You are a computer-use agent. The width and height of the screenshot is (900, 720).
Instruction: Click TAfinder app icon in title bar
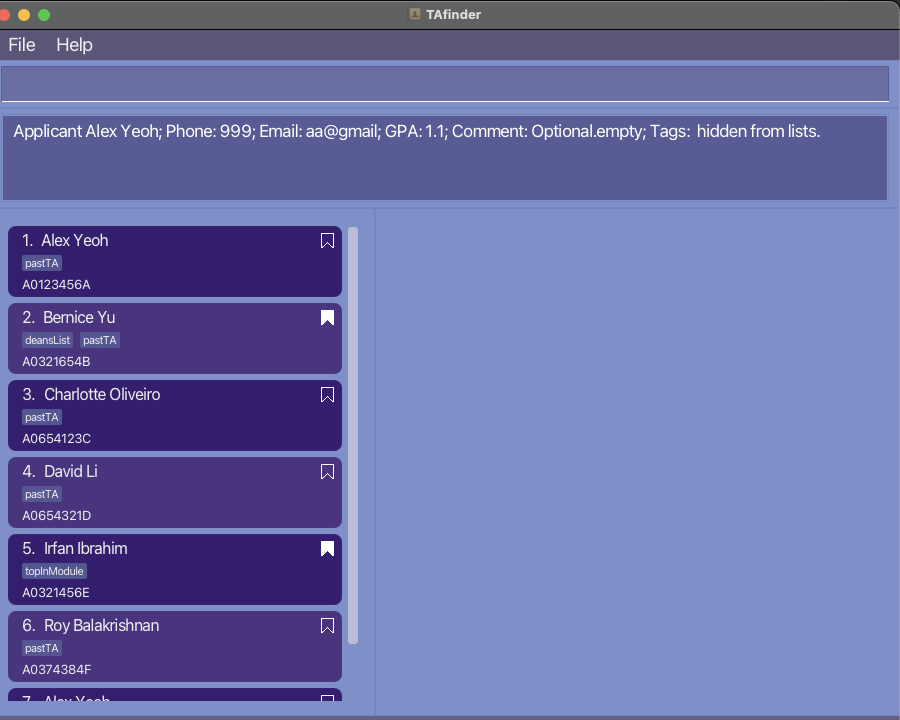pos(414,14)
